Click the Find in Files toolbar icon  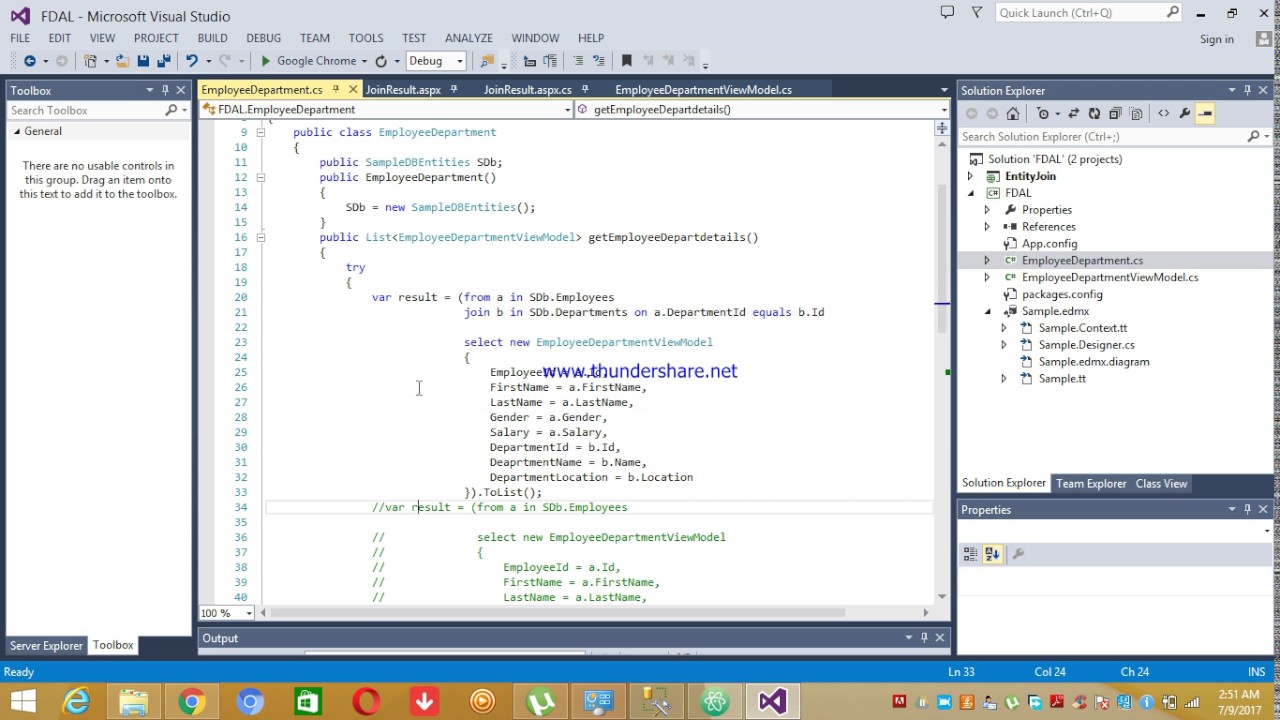[x=487, y=61]
